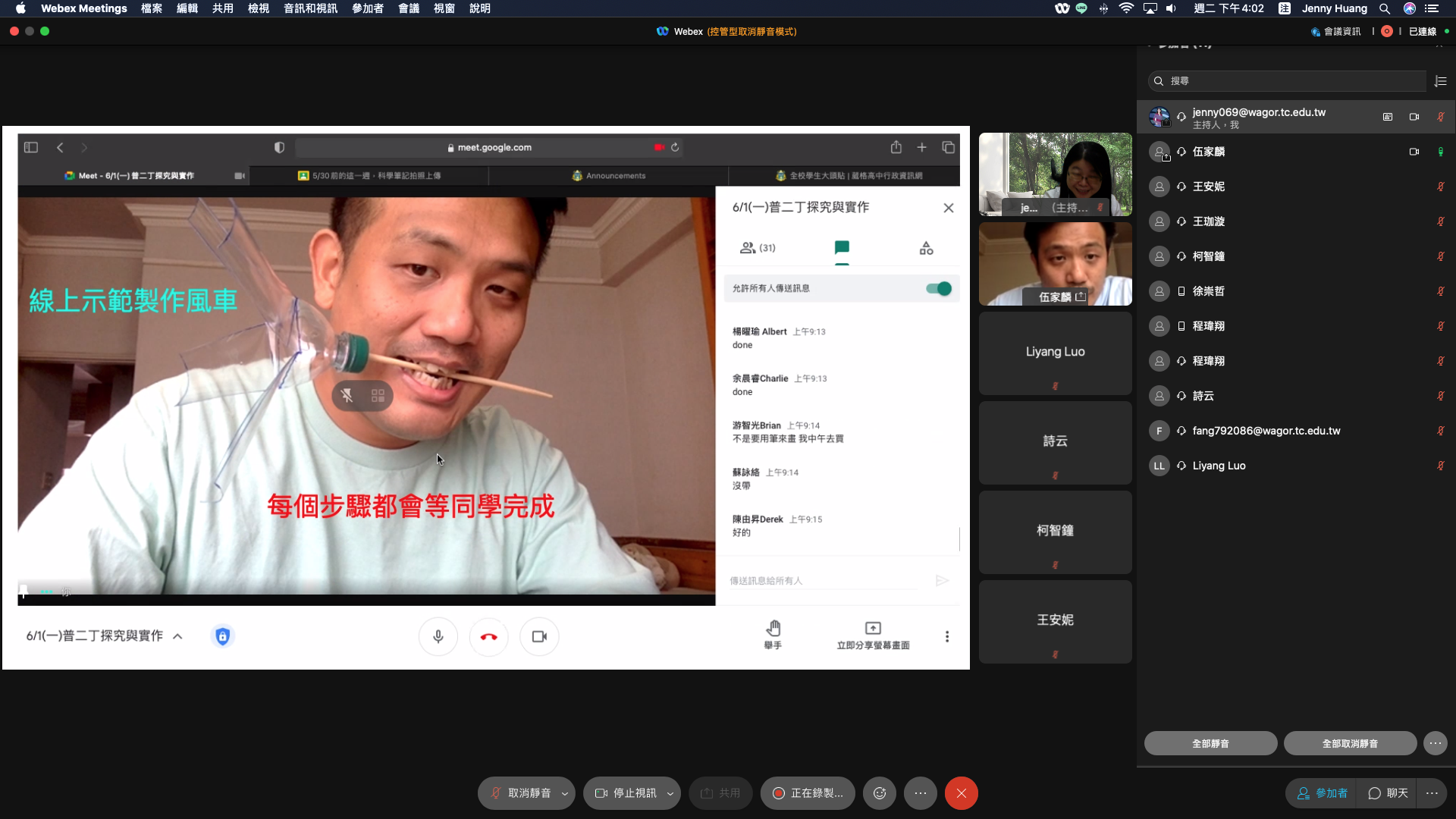
Task: Click the Google Meet raise hand icon
Action: 773,629
